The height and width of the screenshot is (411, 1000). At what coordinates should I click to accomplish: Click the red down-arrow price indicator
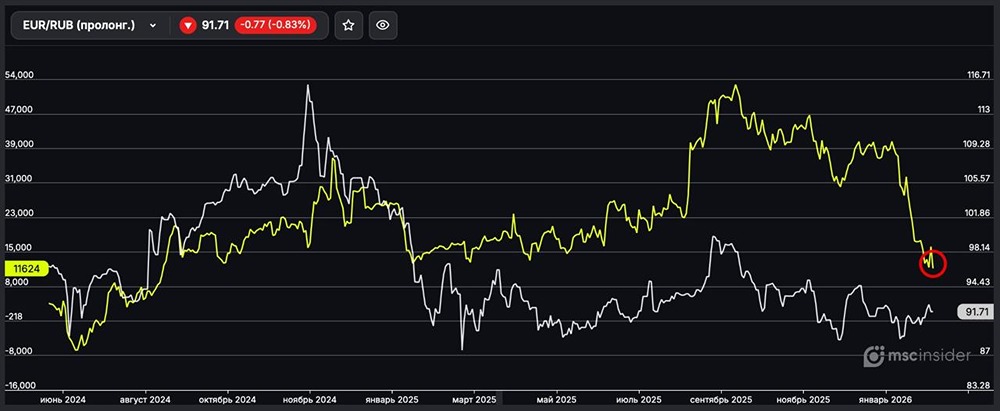tap(187, 26)
